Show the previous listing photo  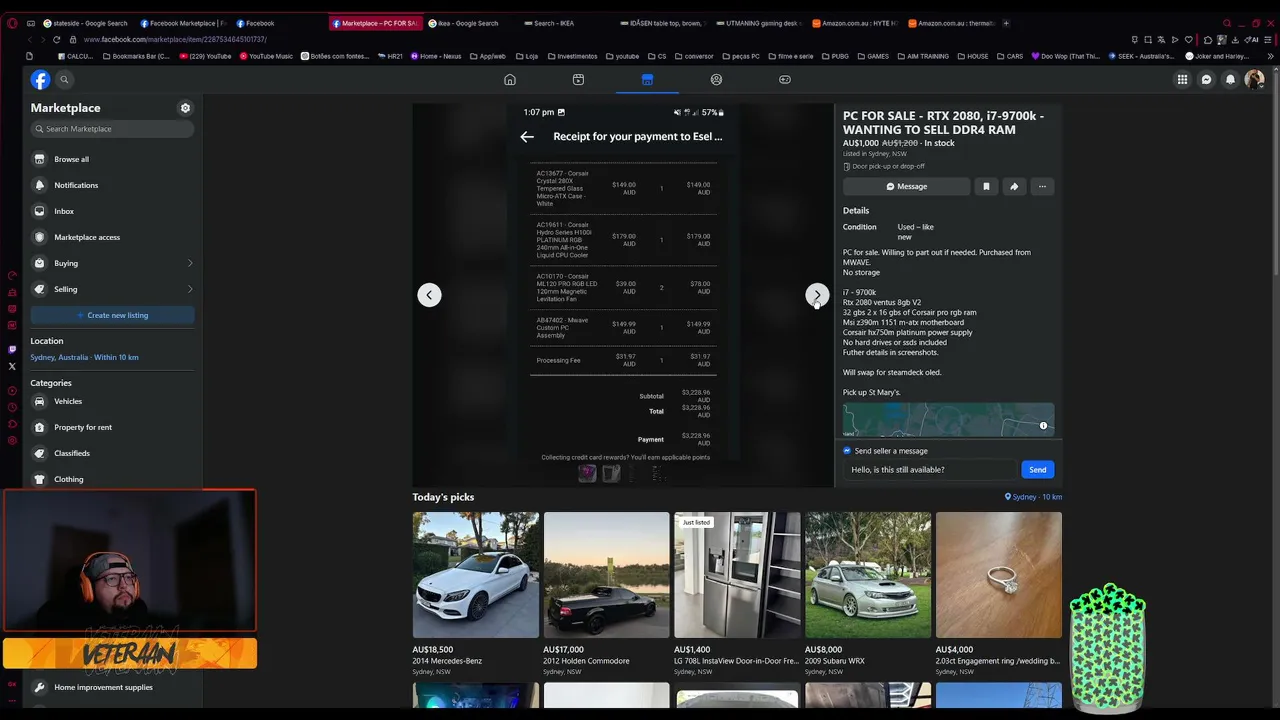[429, 295]
